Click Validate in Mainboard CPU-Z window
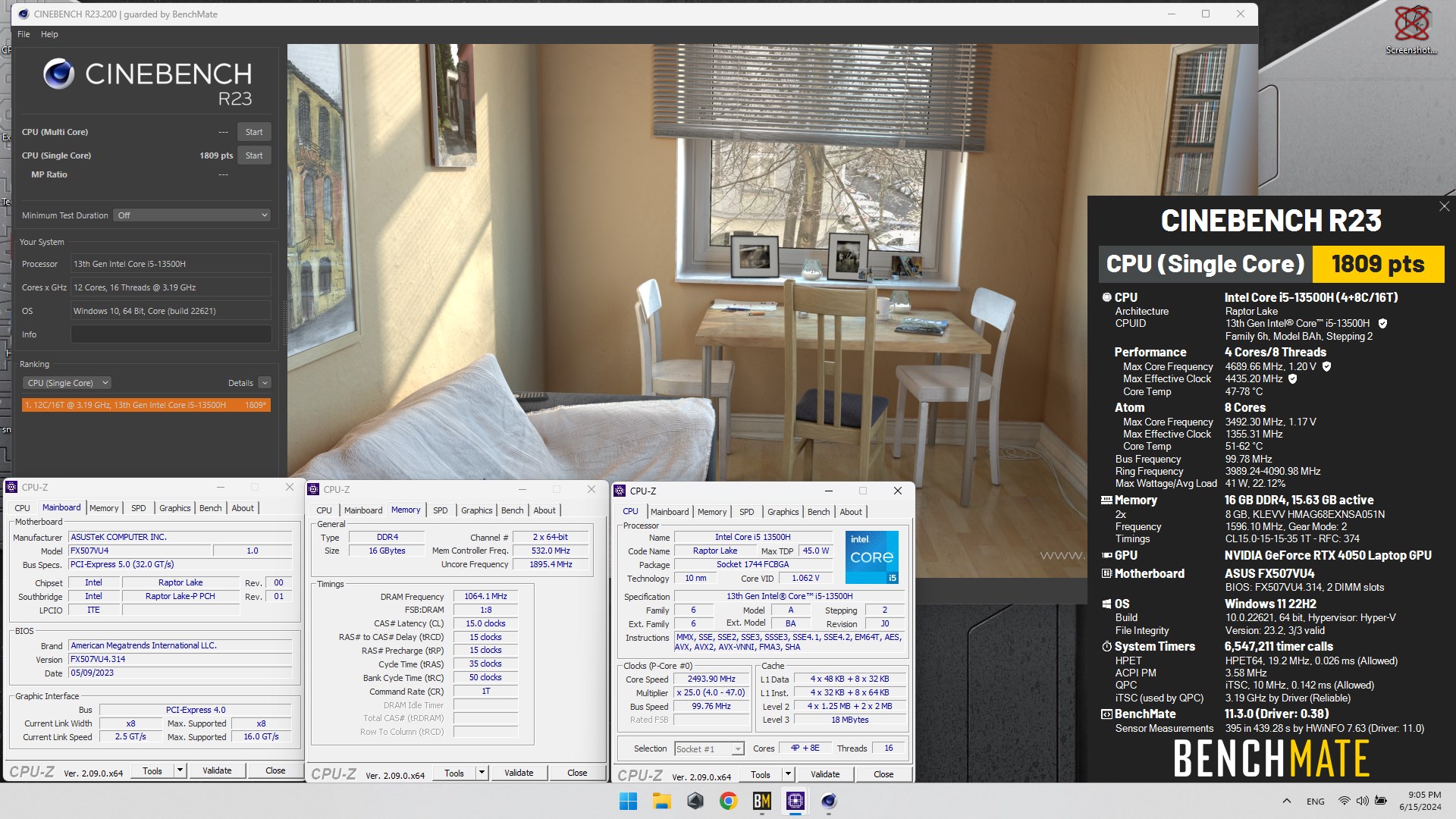This screenshot has width=1456, height=819. [217, 770]
